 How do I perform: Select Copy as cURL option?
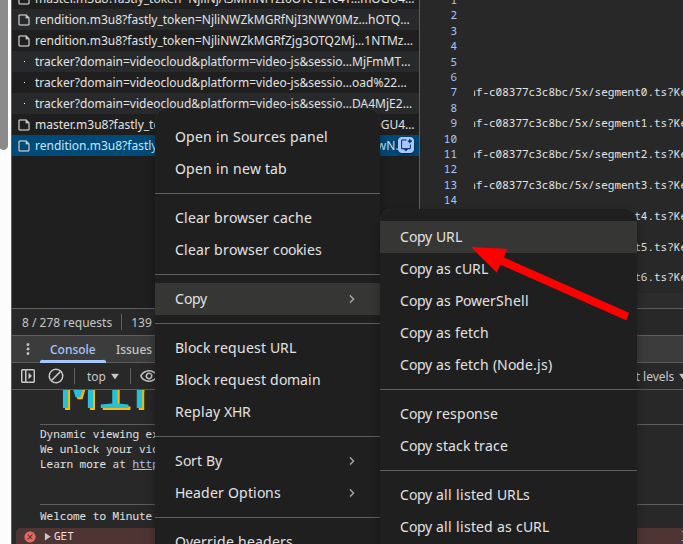444,269
